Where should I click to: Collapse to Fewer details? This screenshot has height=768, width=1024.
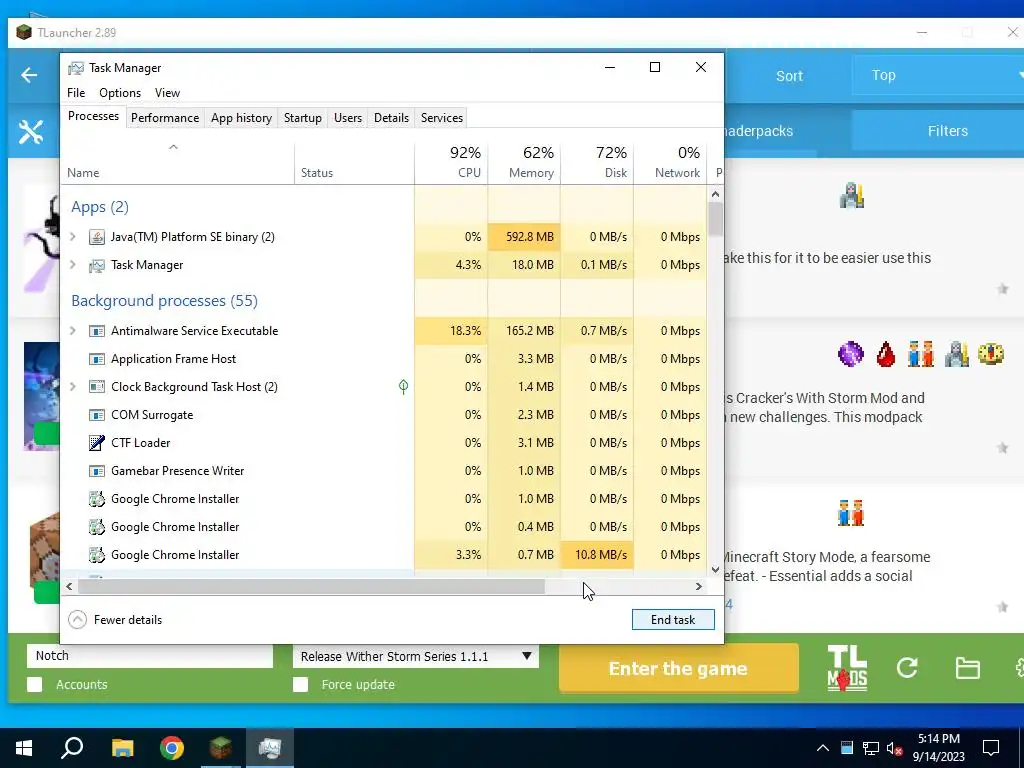[115, 620]
